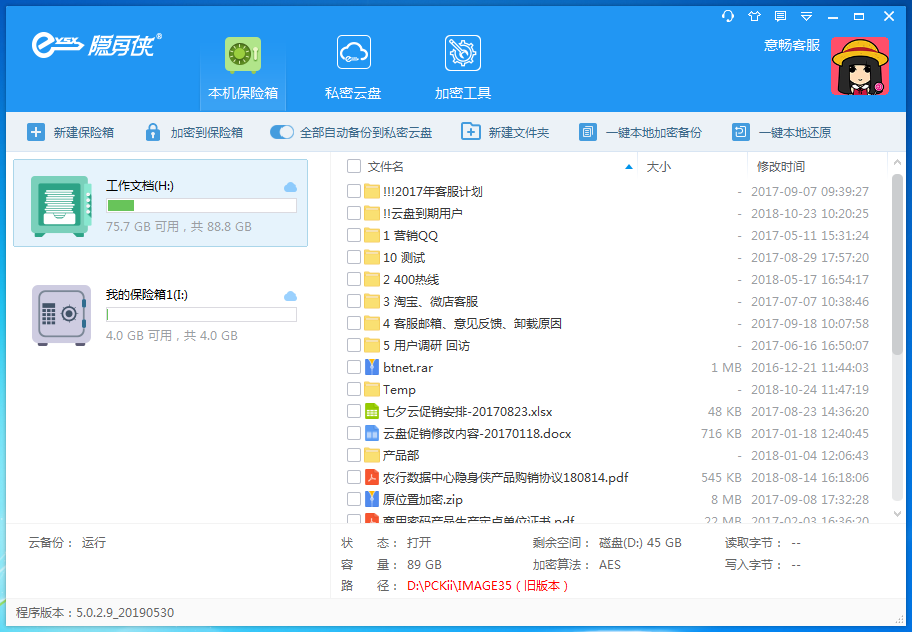Viewport: 912px width, 632px height.
Task: Click the capacity progress bar of 工作文档(H:)
Action: (200, 206)
